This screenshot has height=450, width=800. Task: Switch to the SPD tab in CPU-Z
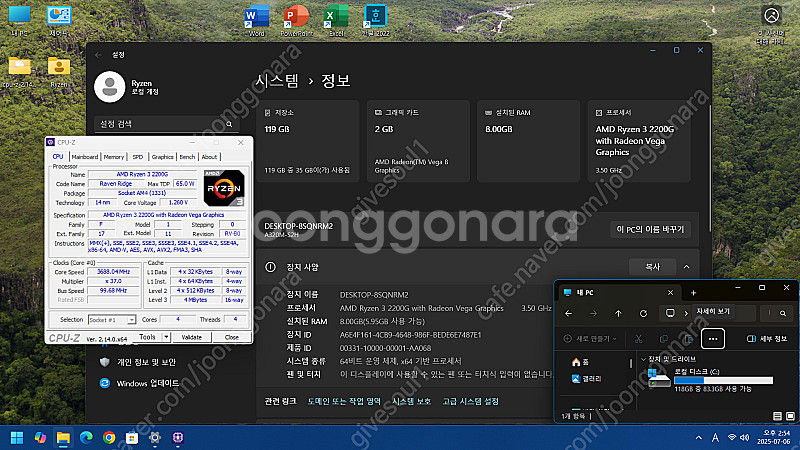[x=138, y=157]
